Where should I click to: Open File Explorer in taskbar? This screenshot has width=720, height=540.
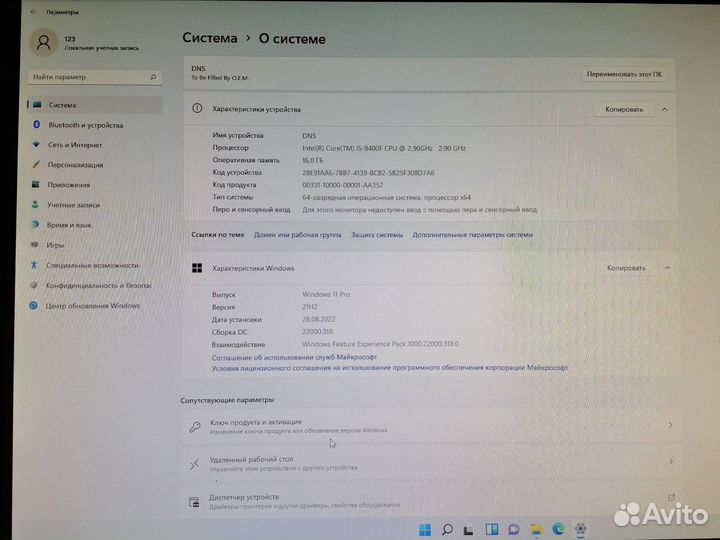536,529
